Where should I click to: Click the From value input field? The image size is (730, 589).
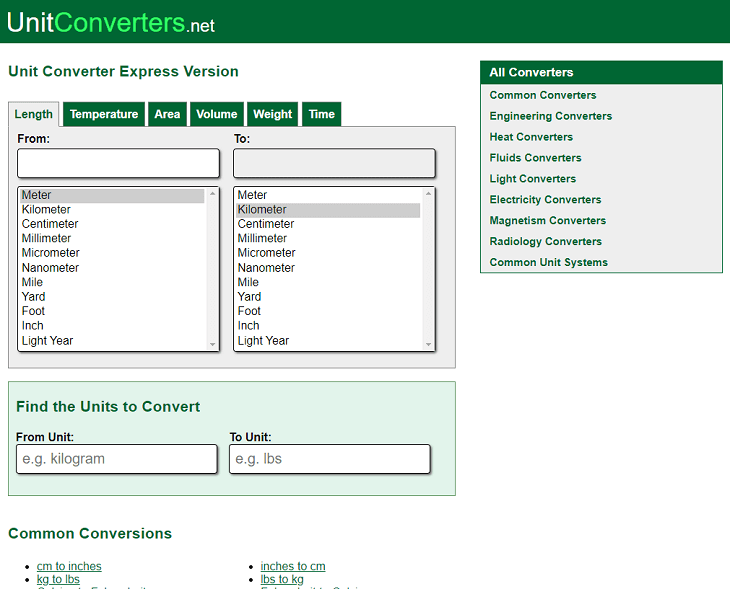click(x=118, y=163)
